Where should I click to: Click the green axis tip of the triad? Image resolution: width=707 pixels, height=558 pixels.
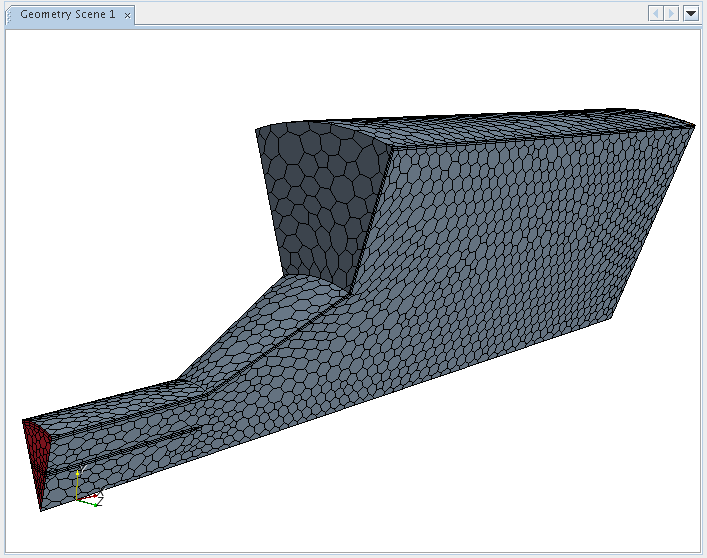96,503
